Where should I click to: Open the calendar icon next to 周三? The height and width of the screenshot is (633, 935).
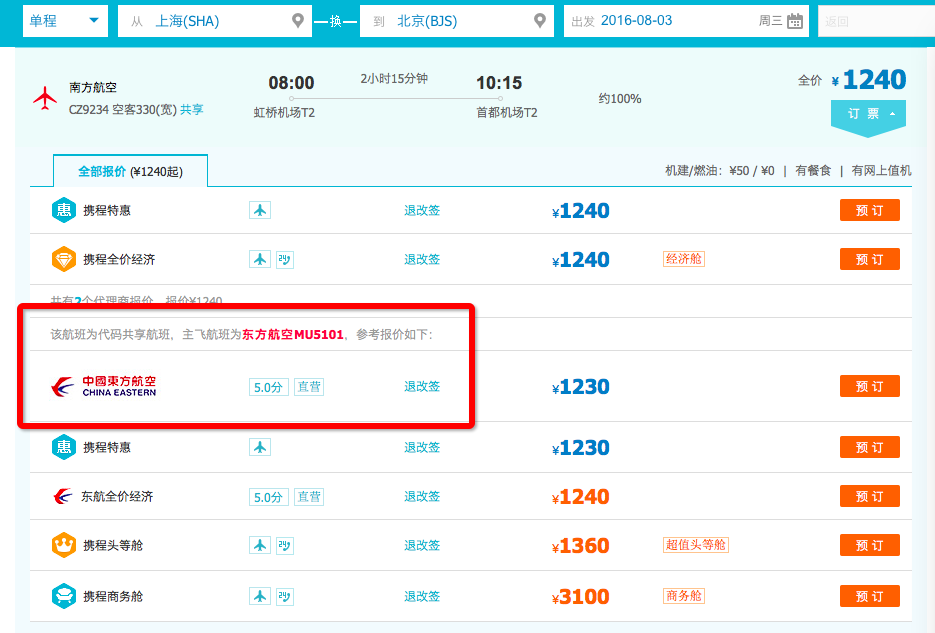795,20
